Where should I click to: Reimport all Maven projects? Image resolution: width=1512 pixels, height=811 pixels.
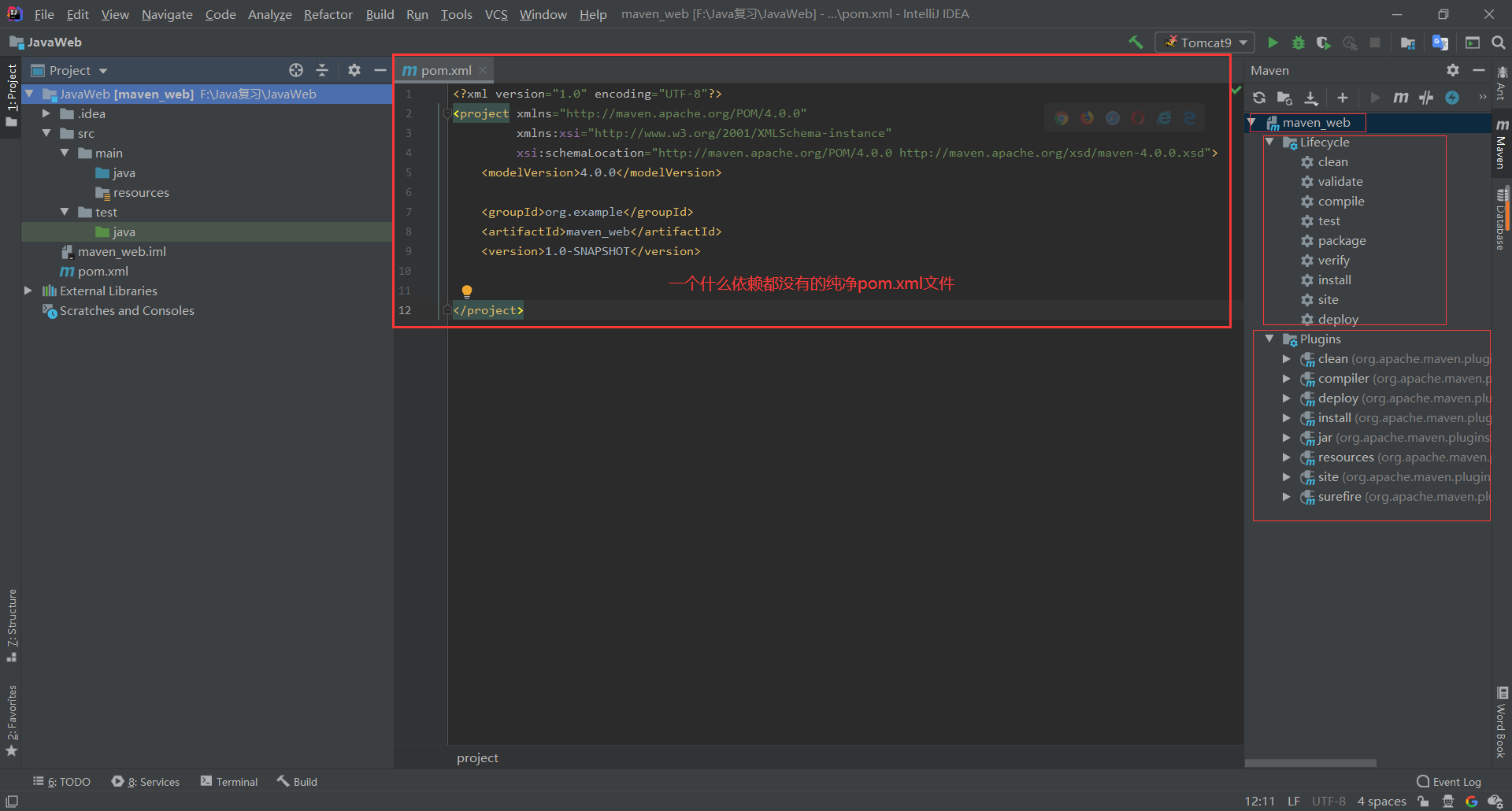point(1259,98)
